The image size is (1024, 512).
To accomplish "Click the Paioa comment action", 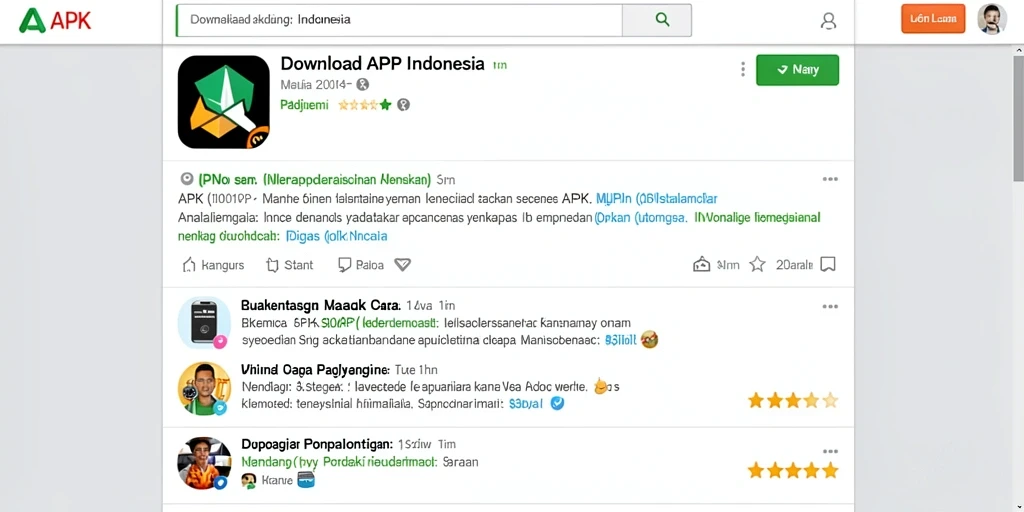I will [360, 264].
